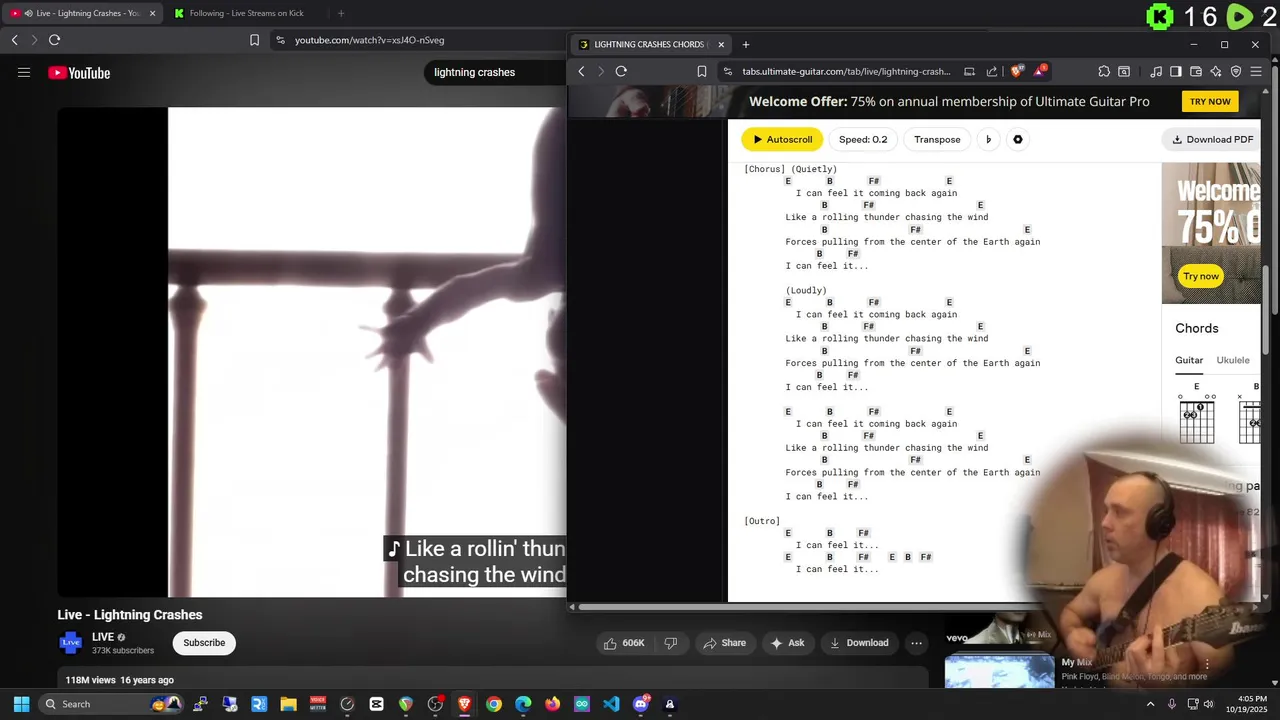Dislike the Lightning Crashes video
This screenshot has width=1280, height=720.
[671, 643]
